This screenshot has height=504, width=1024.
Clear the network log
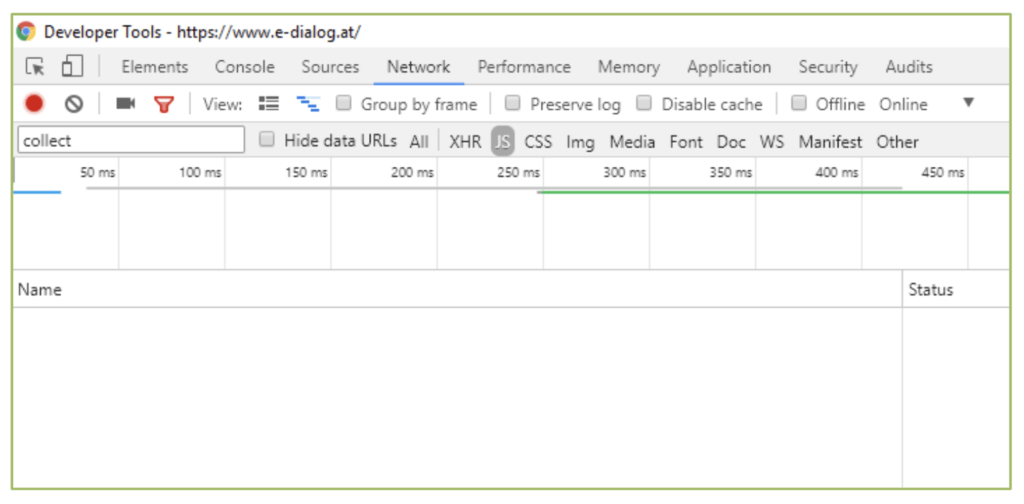pos(74,104)
